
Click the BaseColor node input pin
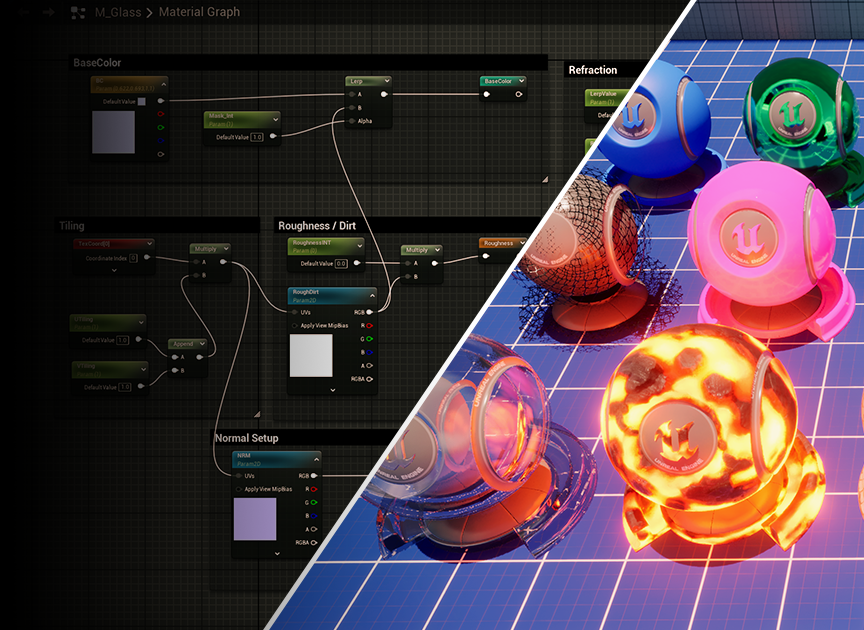[x=487, y=94]
